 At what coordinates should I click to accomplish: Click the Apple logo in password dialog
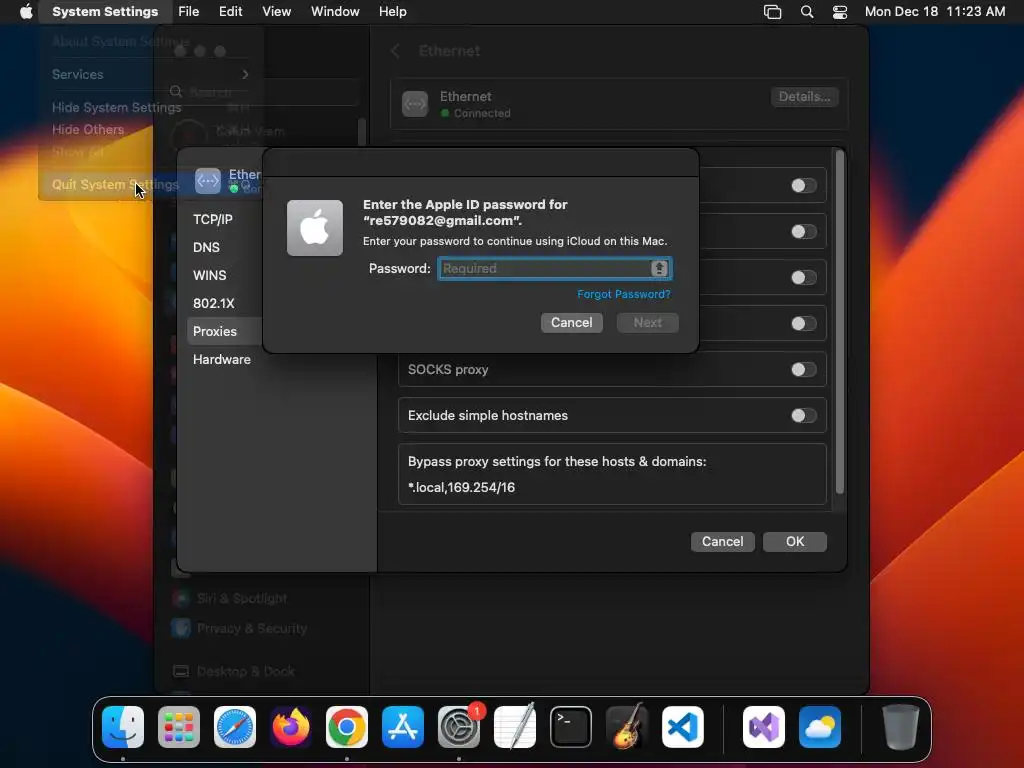tap(315, 228)
